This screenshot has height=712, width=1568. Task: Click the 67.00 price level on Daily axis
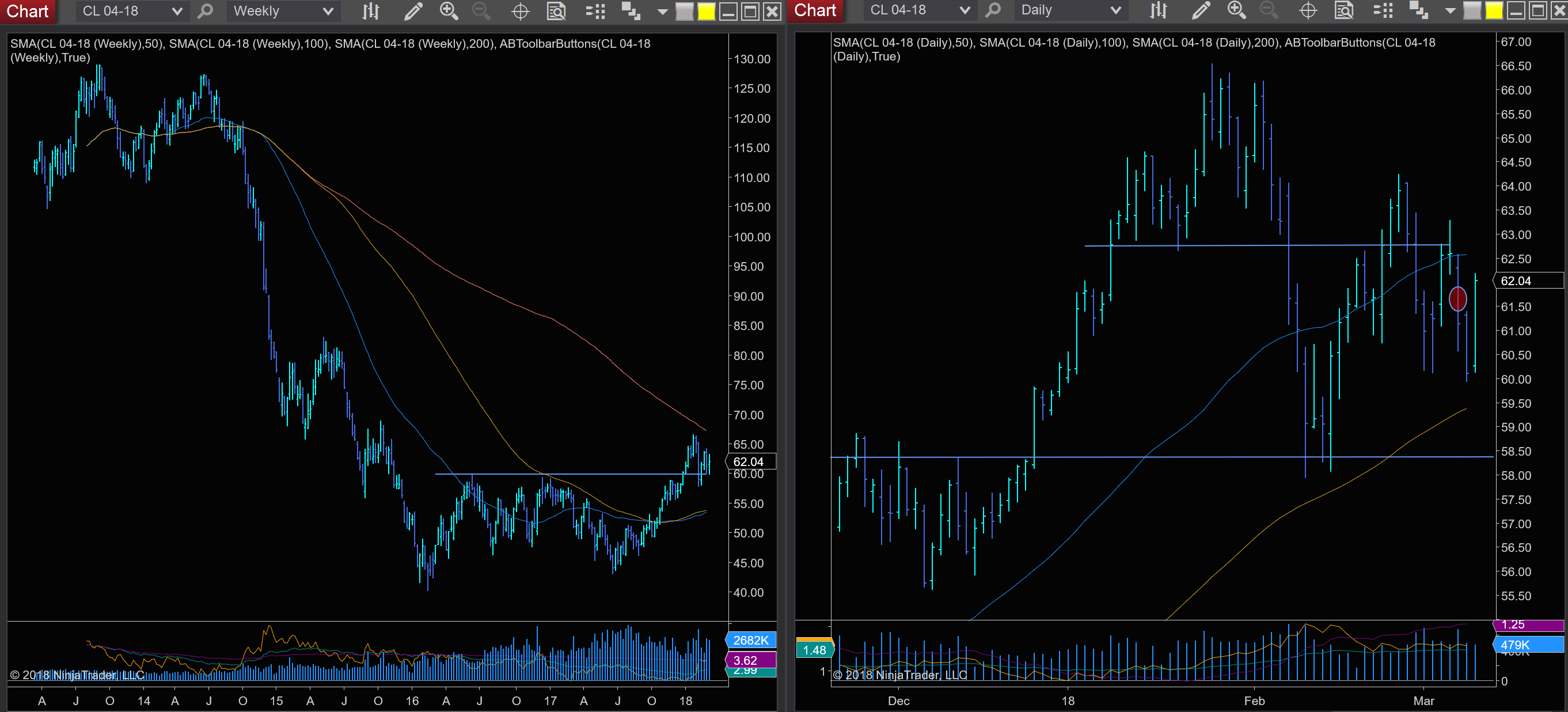[1516, 41]
